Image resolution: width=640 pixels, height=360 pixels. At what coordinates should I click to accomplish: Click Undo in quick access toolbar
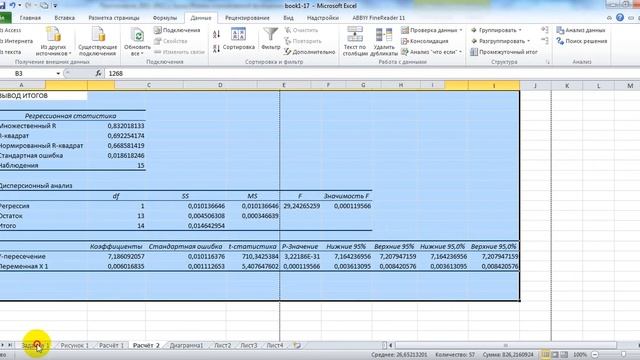tap(13, 5)
